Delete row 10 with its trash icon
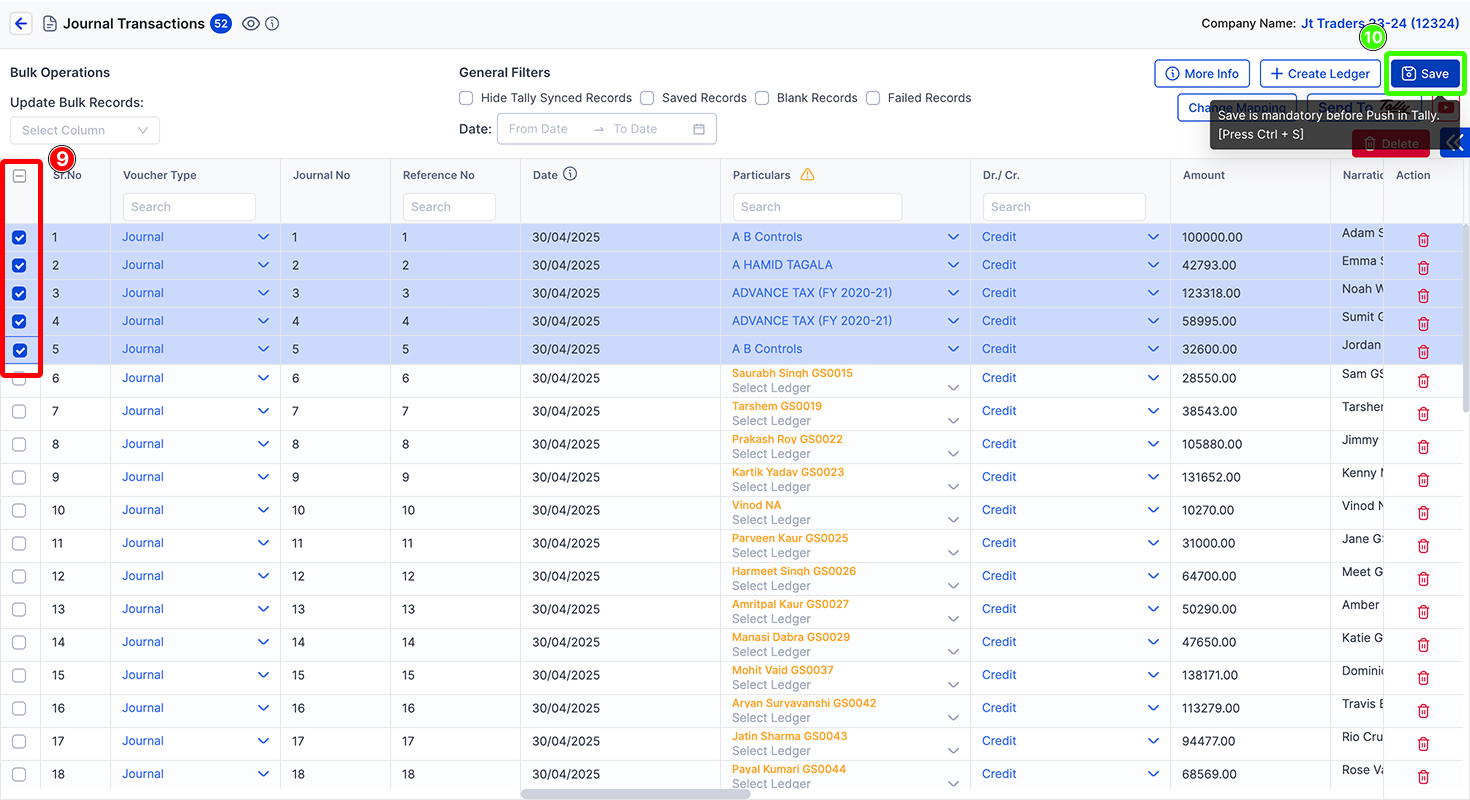1470x800 pixels. (x=1423, y=513)
